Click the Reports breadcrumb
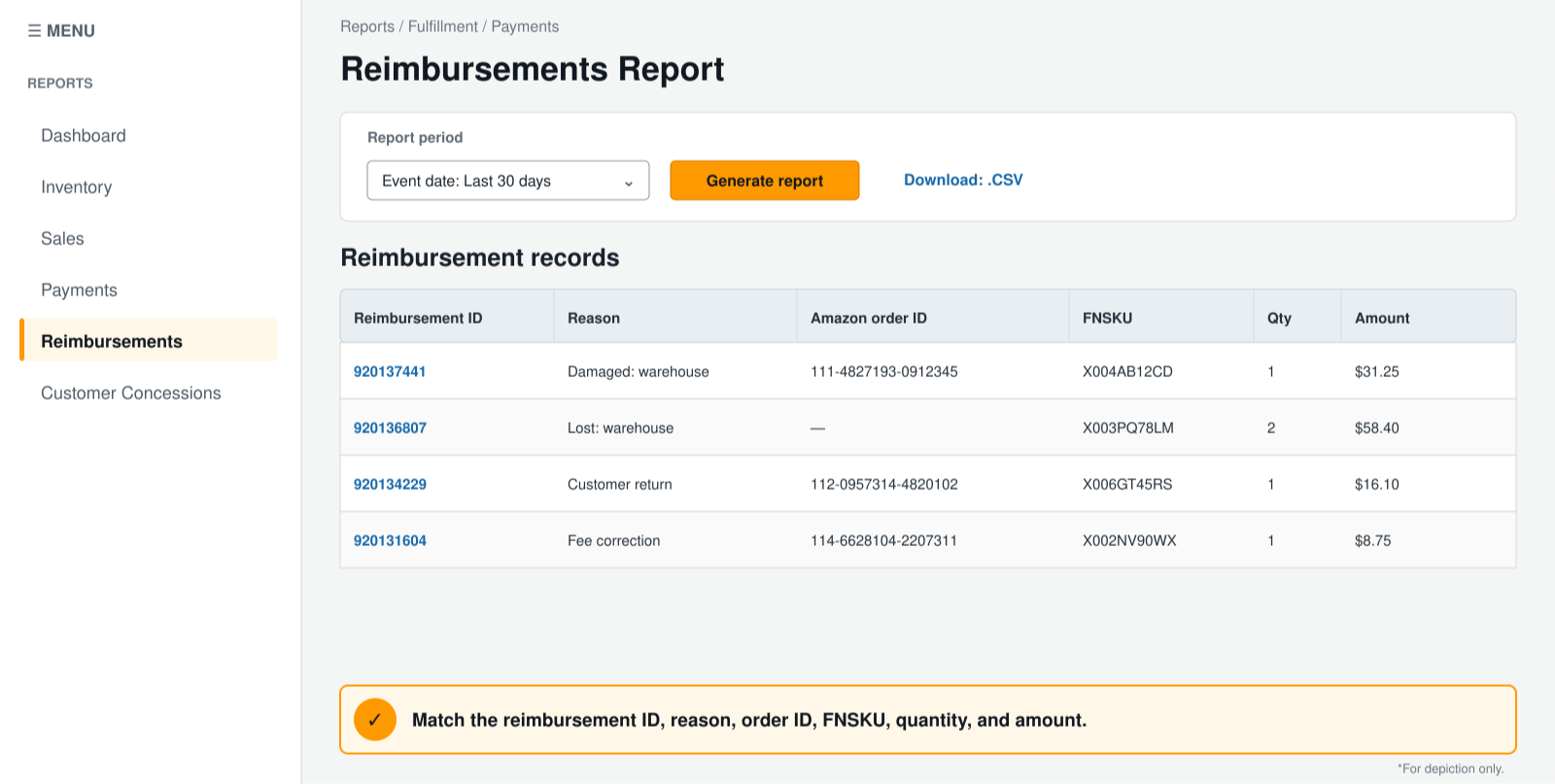This screenshot has height=784, width=1555. [367, 26]
